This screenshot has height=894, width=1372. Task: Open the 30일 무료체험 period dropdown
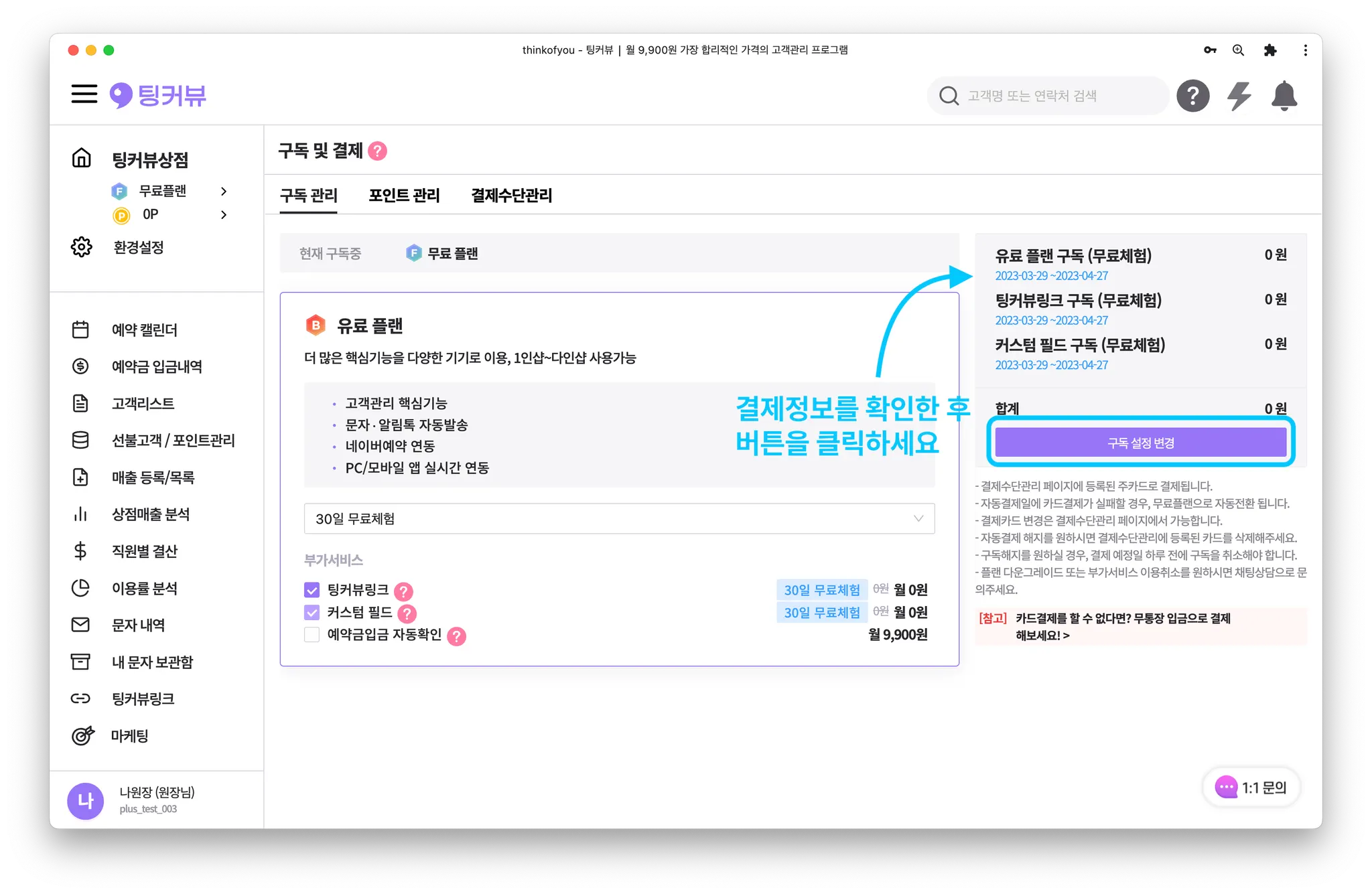tap(618, 518)
